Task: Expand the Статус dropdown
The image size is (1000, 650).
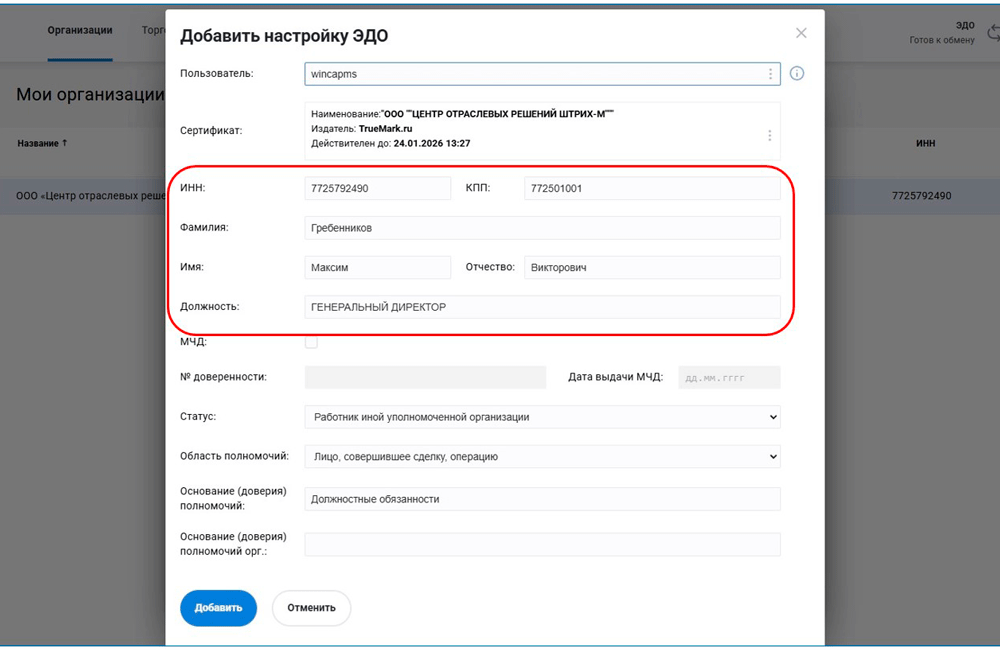Action: pyautogui.click(x=541, y=417)
